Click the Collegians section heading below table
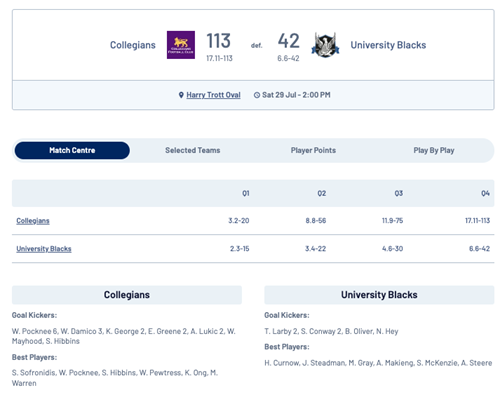500x402 pixels. click(x=127, y=295)
